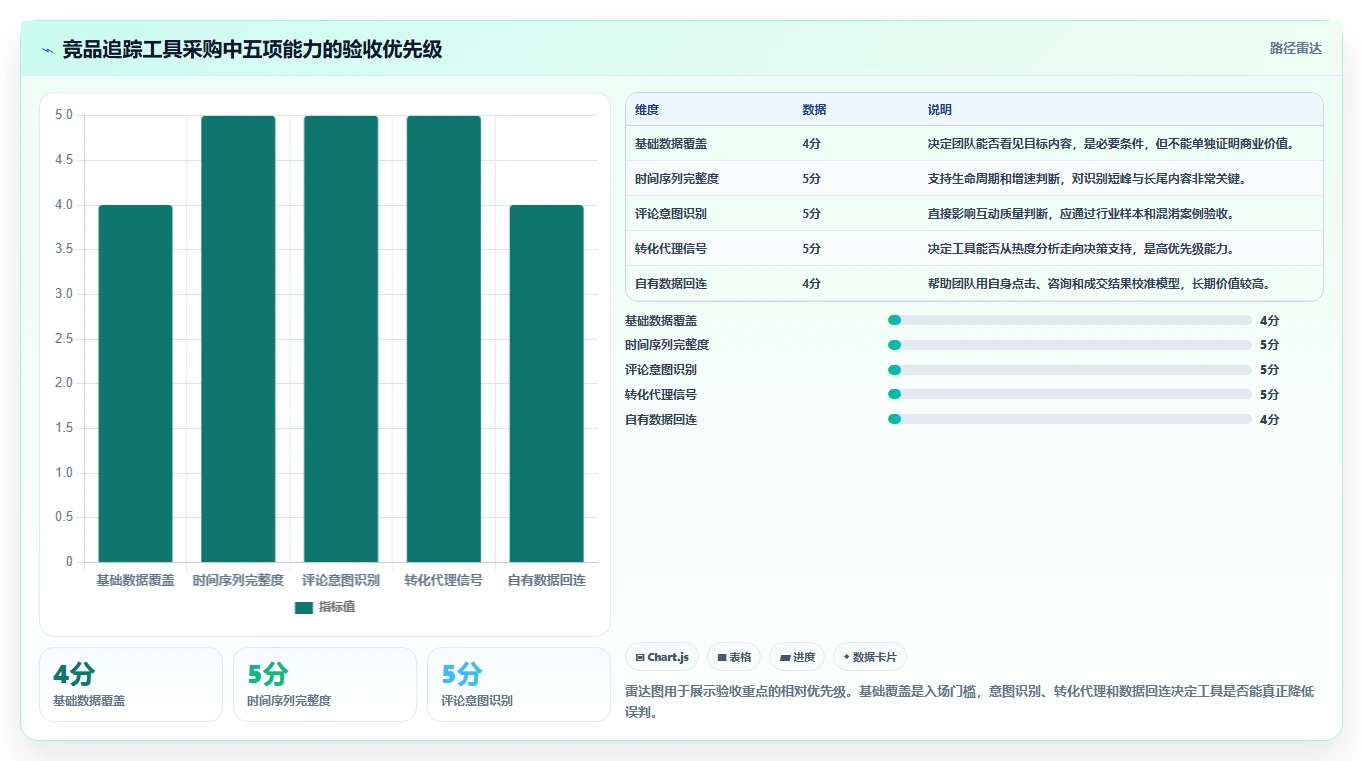1363x761 pixels.
Task: Click the 基础数据覆盖 bar in chart
Action: (x=135, y=383)
